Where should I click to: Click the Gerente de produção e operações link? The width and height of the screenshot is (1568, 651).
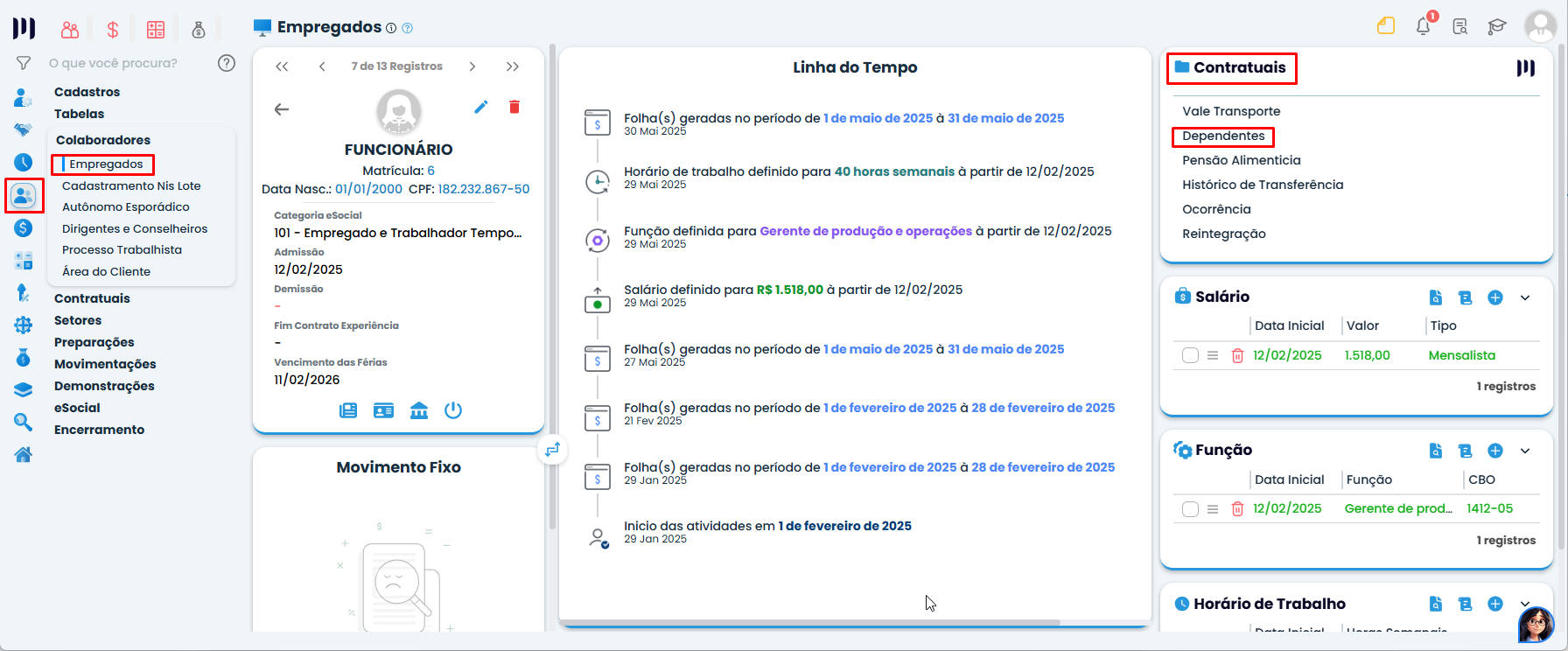click(865, 231)
